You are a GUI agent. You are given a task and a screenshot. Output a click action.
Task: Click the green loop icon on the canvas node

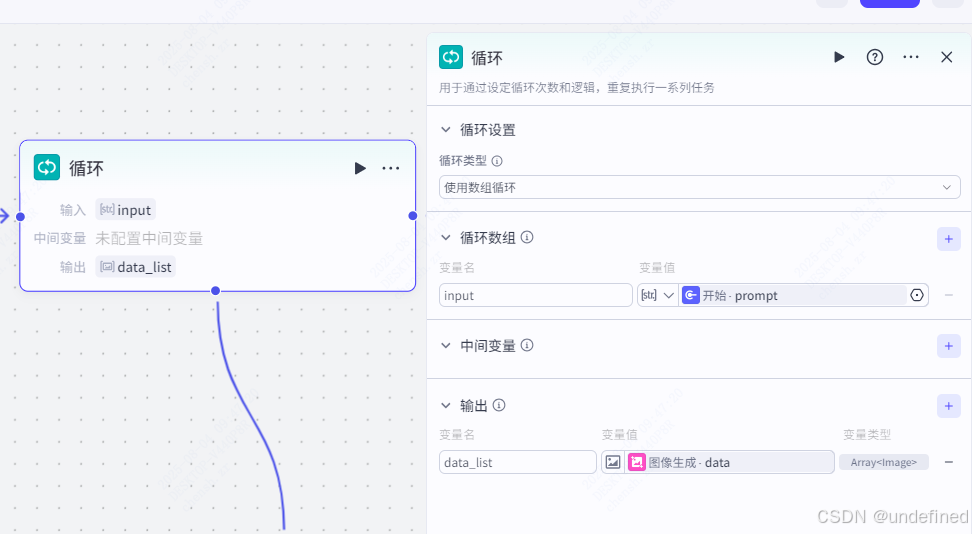(x=46, y=167)
